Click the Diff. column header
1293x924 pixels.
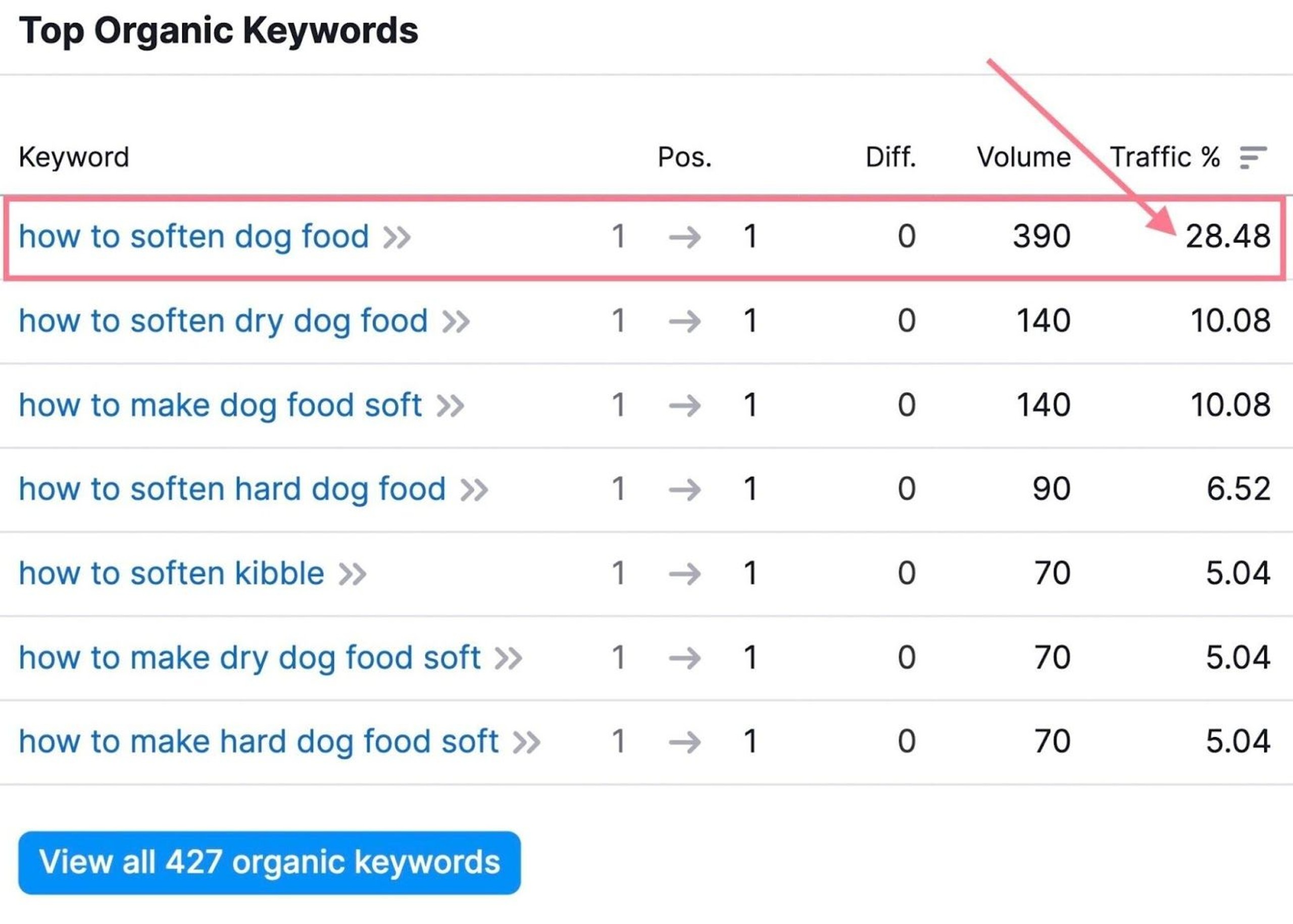pyautogui.click(x=890, y=157)
